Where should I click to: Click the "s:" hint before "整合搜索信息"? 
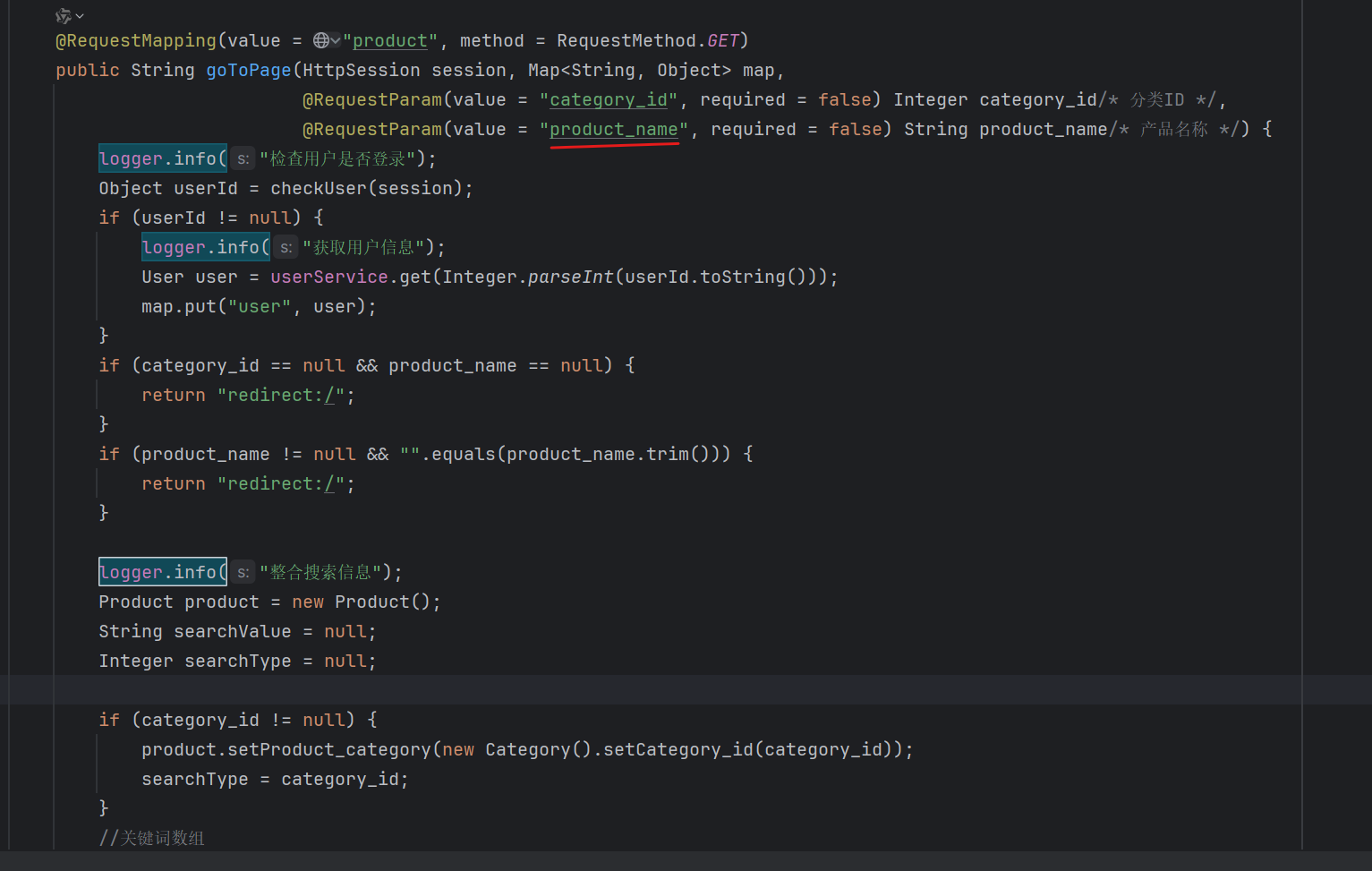pos(243,573)
